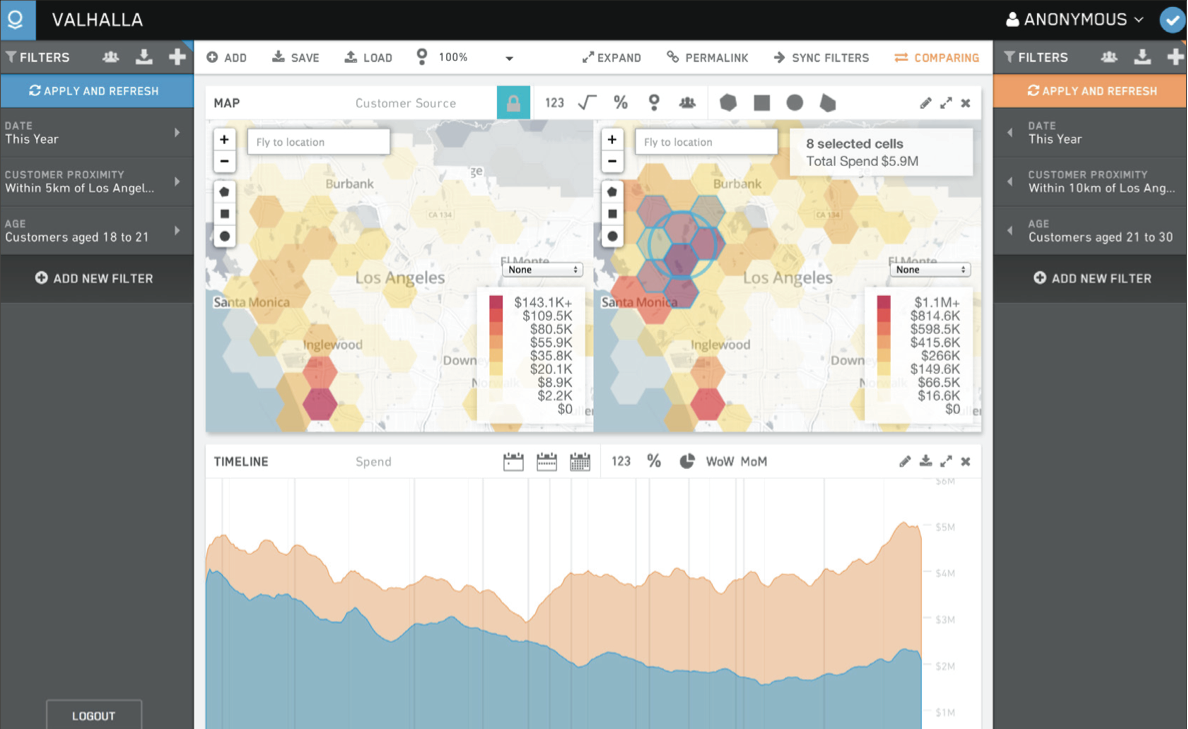Switch timeline to 123 number display
The image size is (1188, 729).
click(621, 461)
